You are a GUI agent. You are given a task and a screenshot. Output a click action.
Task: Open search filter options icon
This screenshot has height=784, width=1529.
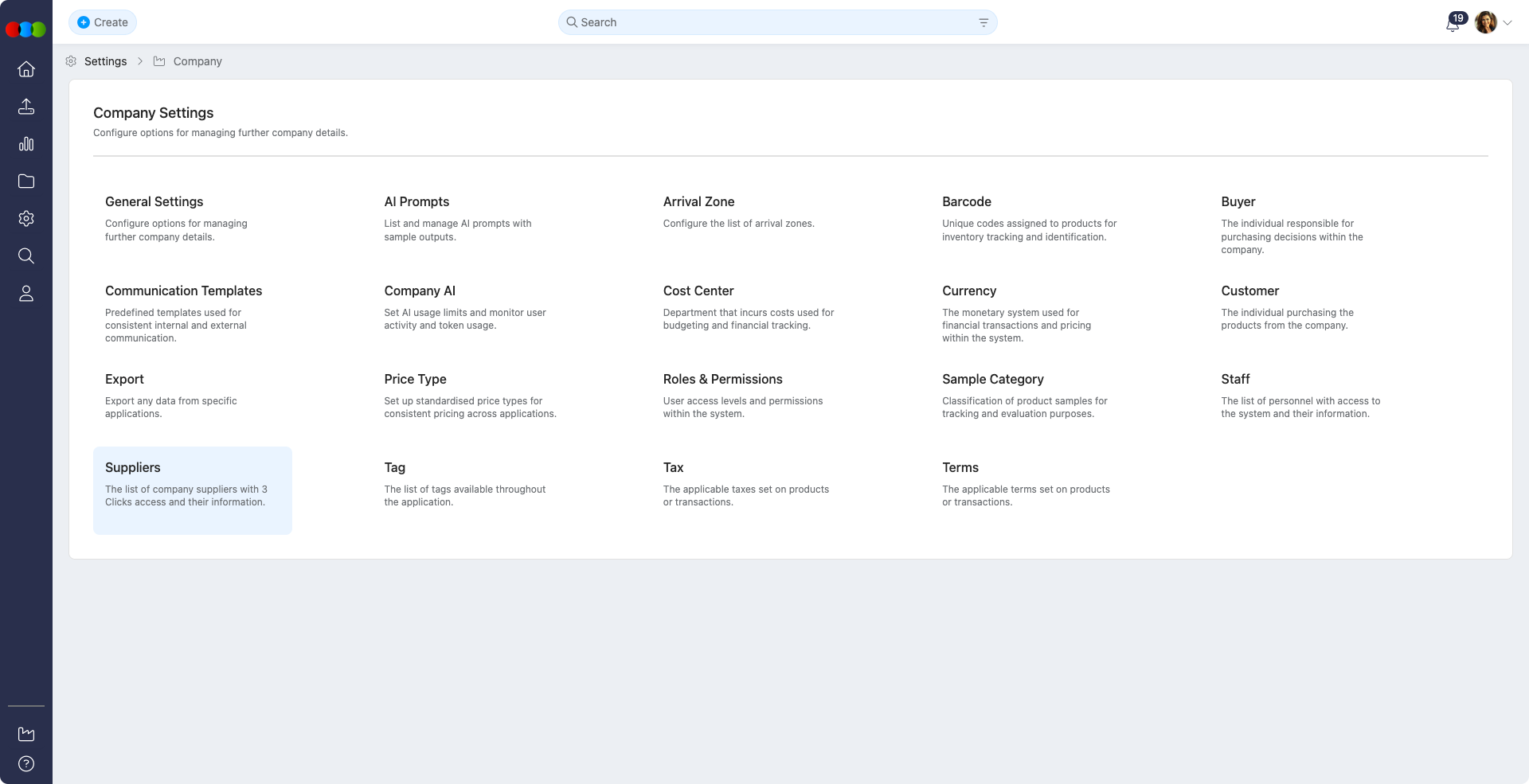point(983,23)
